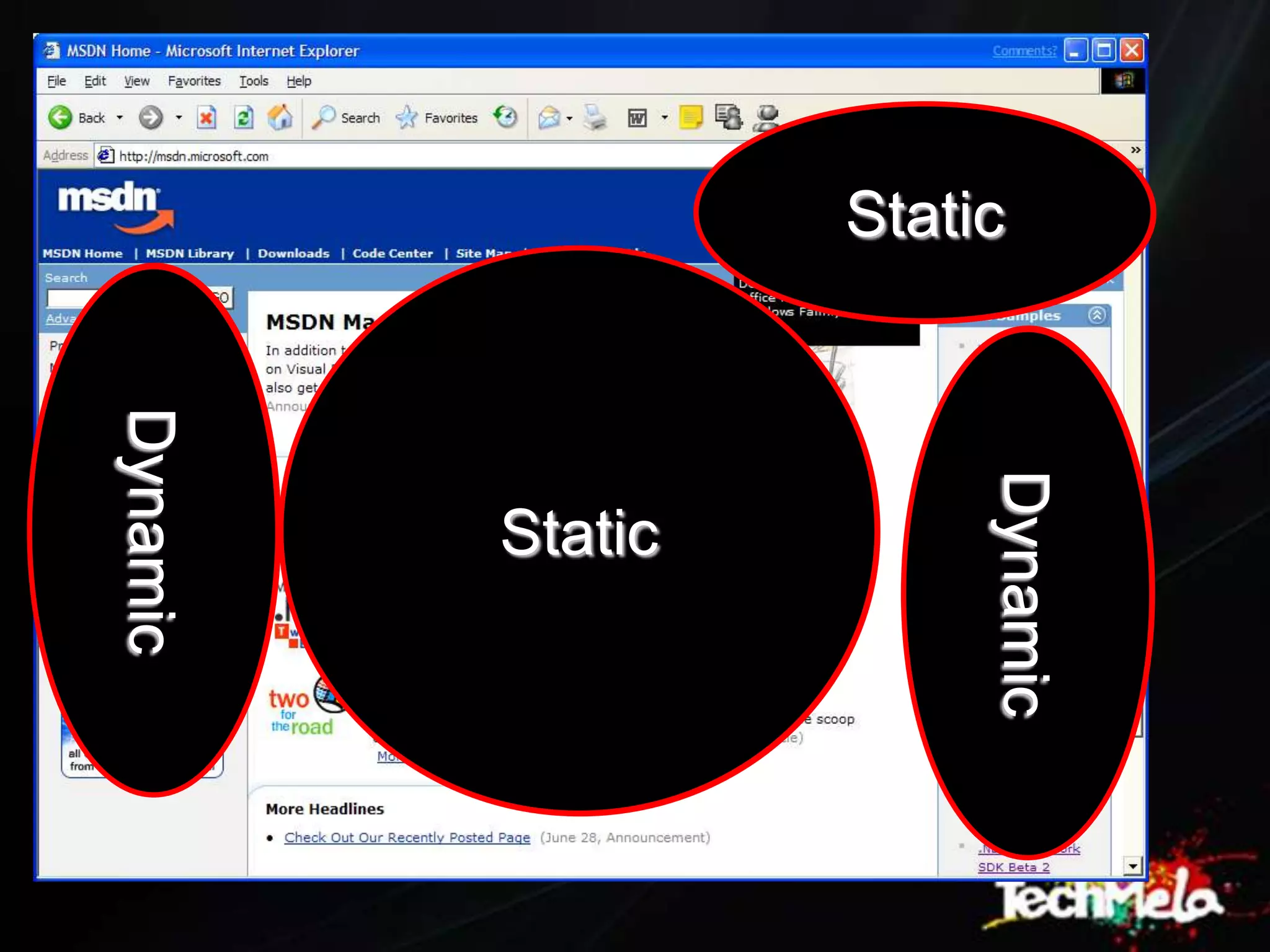Image resolution: width=1270 pixels, height=952 pixels.
Task: Refresh the page with green arrows icon
Action: (x=244, y=117)
